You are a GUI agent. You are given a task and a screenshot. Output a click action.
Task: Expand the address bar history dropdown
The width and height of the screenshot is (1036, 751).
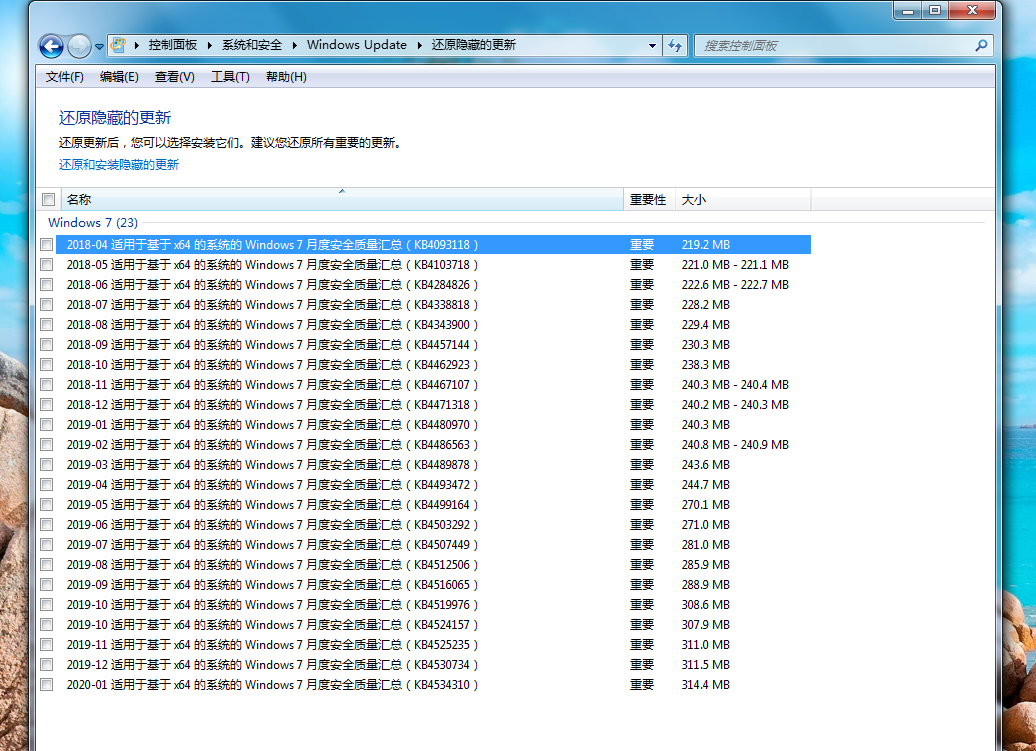652,45
